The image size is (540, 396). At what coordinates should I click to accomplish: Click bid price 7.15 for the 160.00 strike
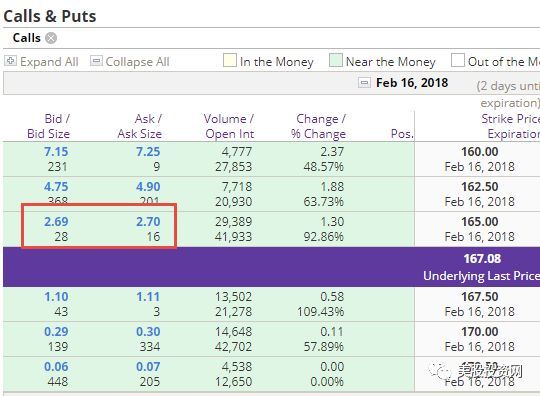click(56, 152)
